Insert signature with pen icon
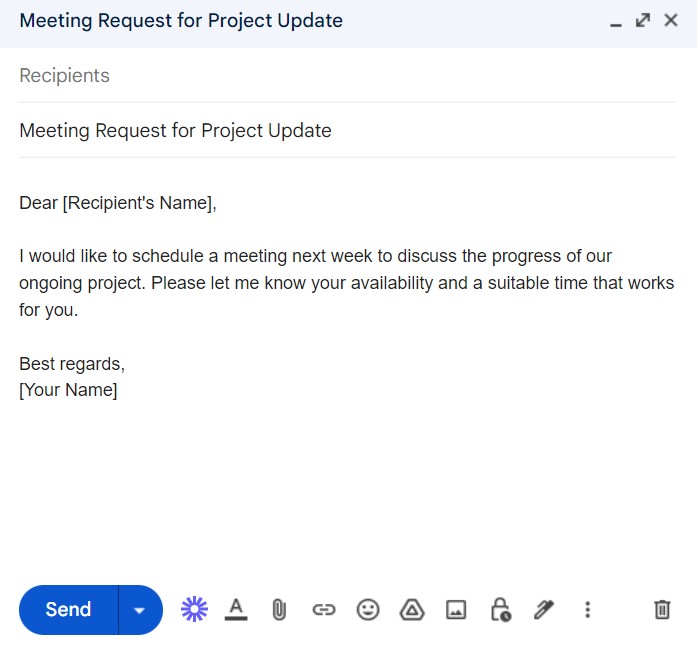 [544, 610]
